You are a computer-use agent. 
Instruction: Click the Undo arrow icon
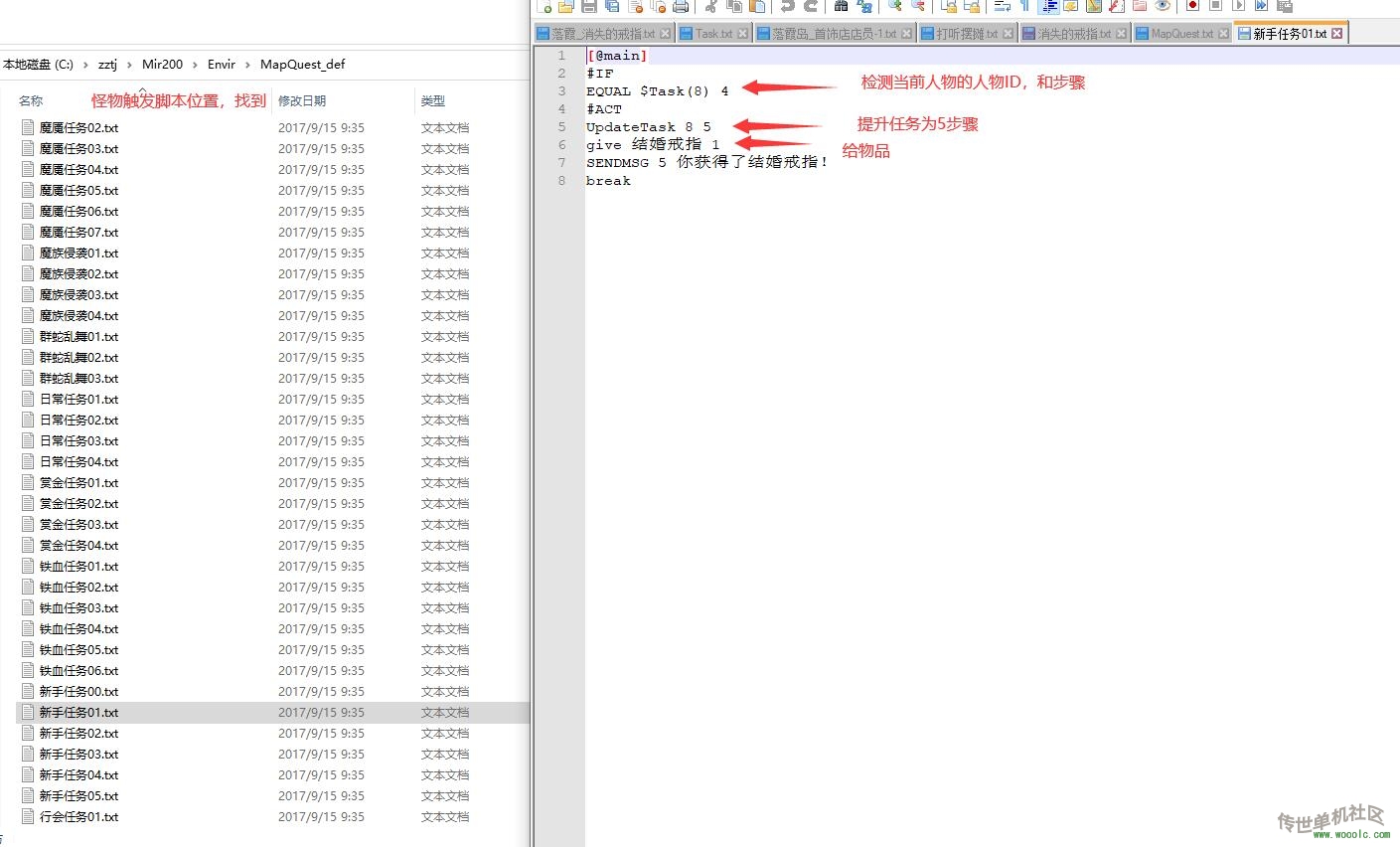pos(787,7)
